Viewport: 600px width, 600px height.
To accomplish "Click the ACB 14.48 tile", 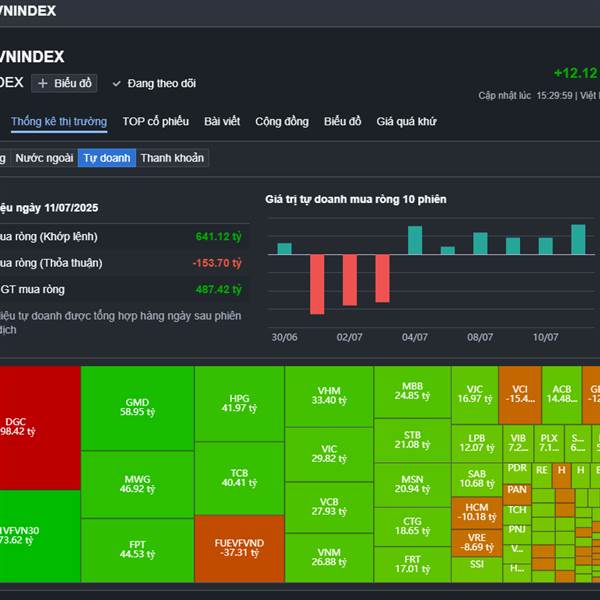I will point(562,395).
